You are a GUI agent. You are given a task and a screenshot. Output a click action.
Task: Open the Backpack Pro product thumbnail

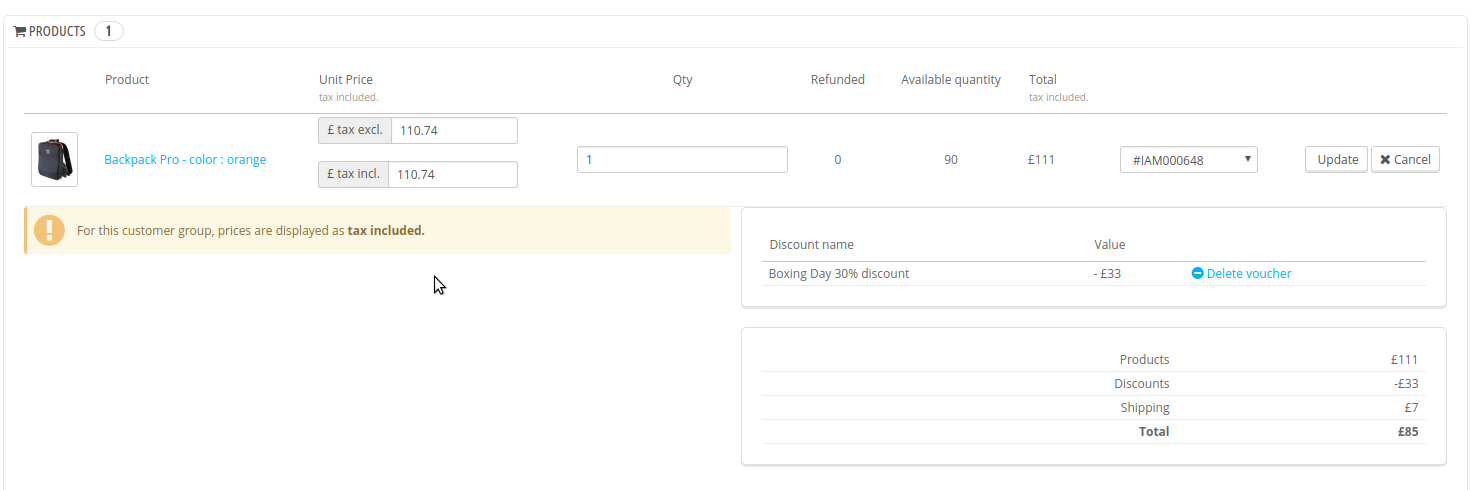(x=54, y=160)
